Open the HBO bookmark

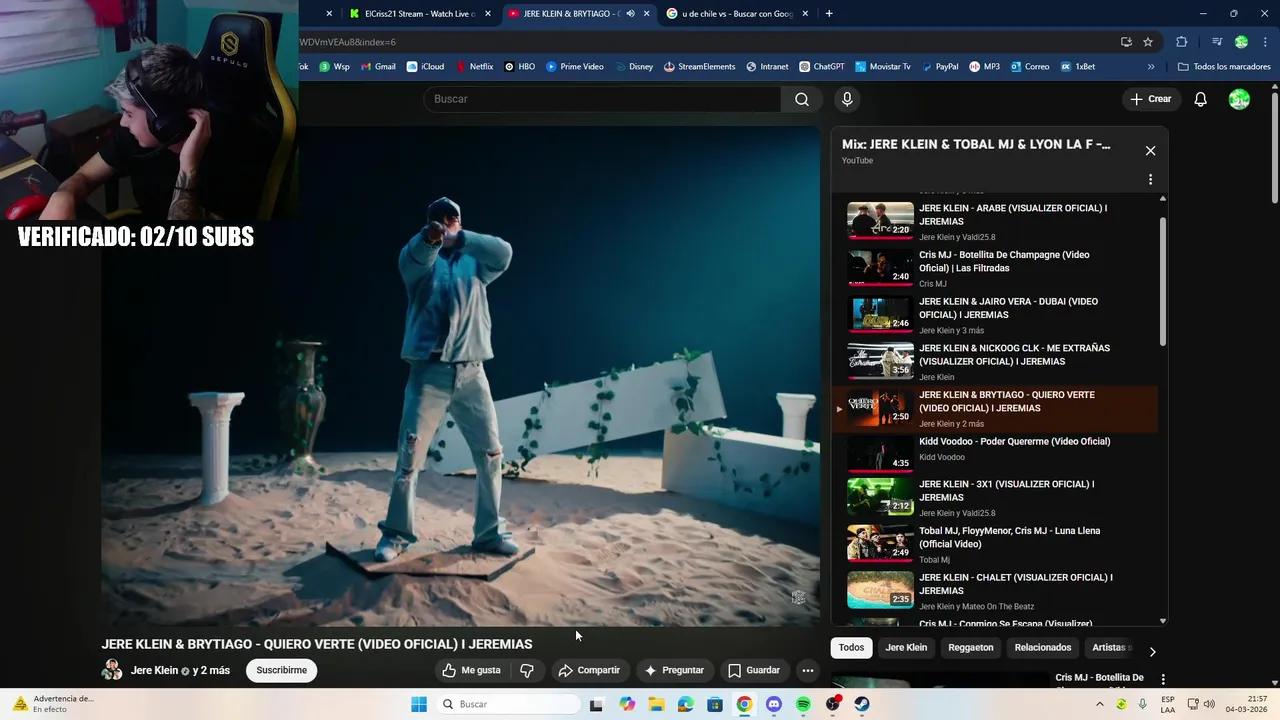coord(519,67)
